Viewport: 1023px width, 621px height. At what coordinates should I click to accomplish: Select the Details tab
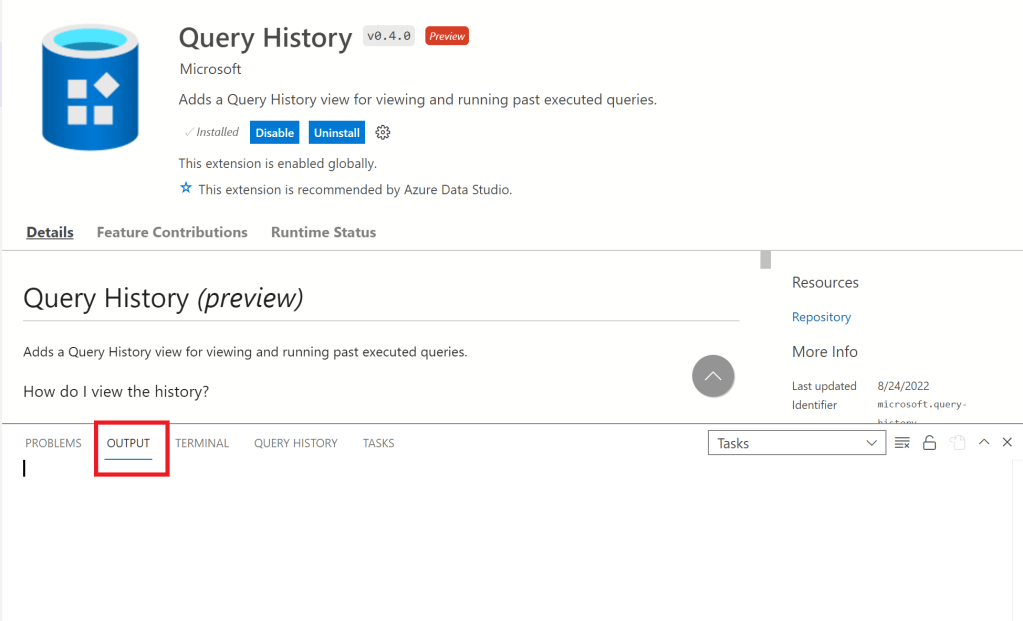(x=50, y=232)
